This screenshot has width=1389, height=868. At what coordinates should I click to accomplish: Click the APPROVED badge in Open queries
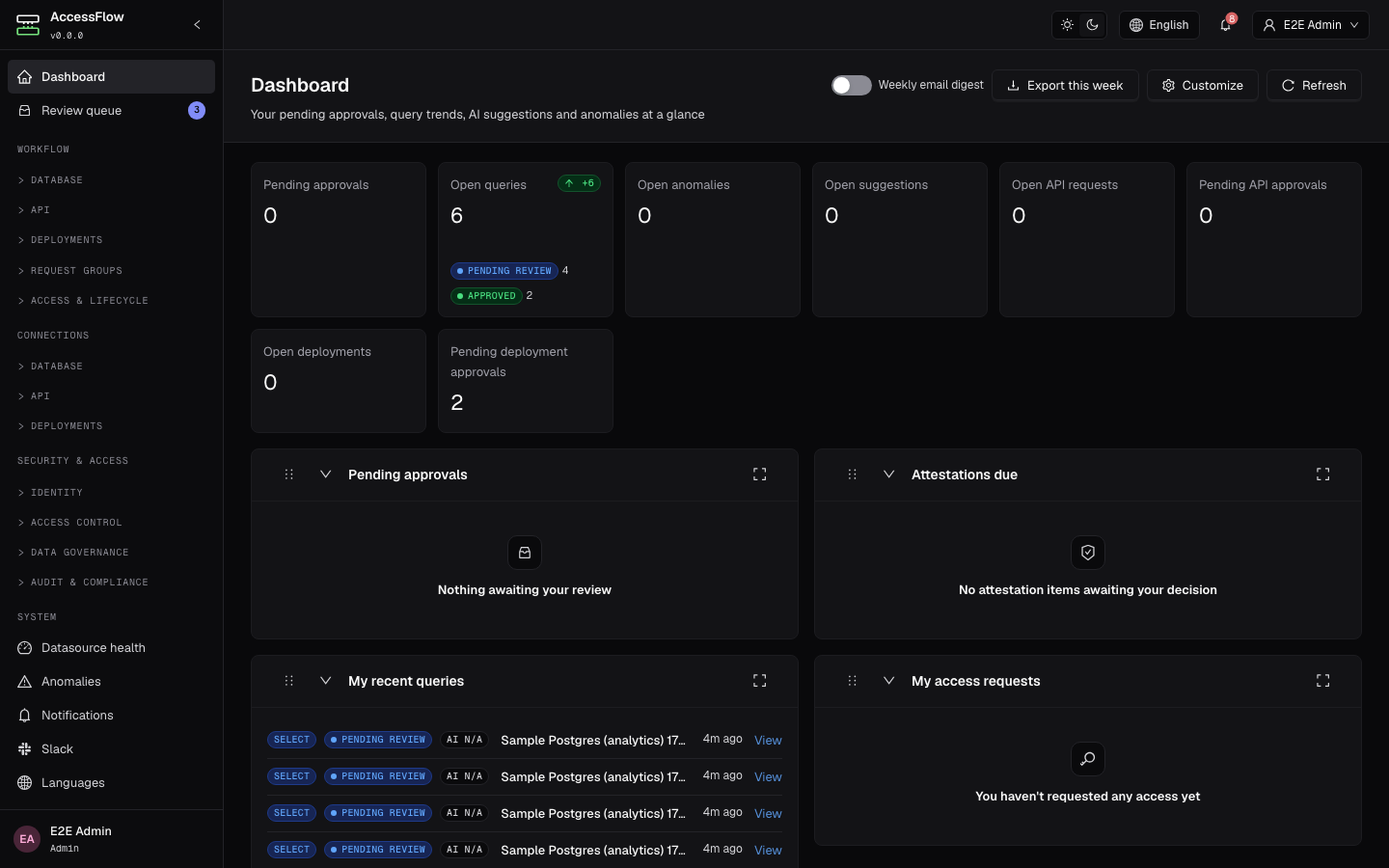tap(486, 296)
